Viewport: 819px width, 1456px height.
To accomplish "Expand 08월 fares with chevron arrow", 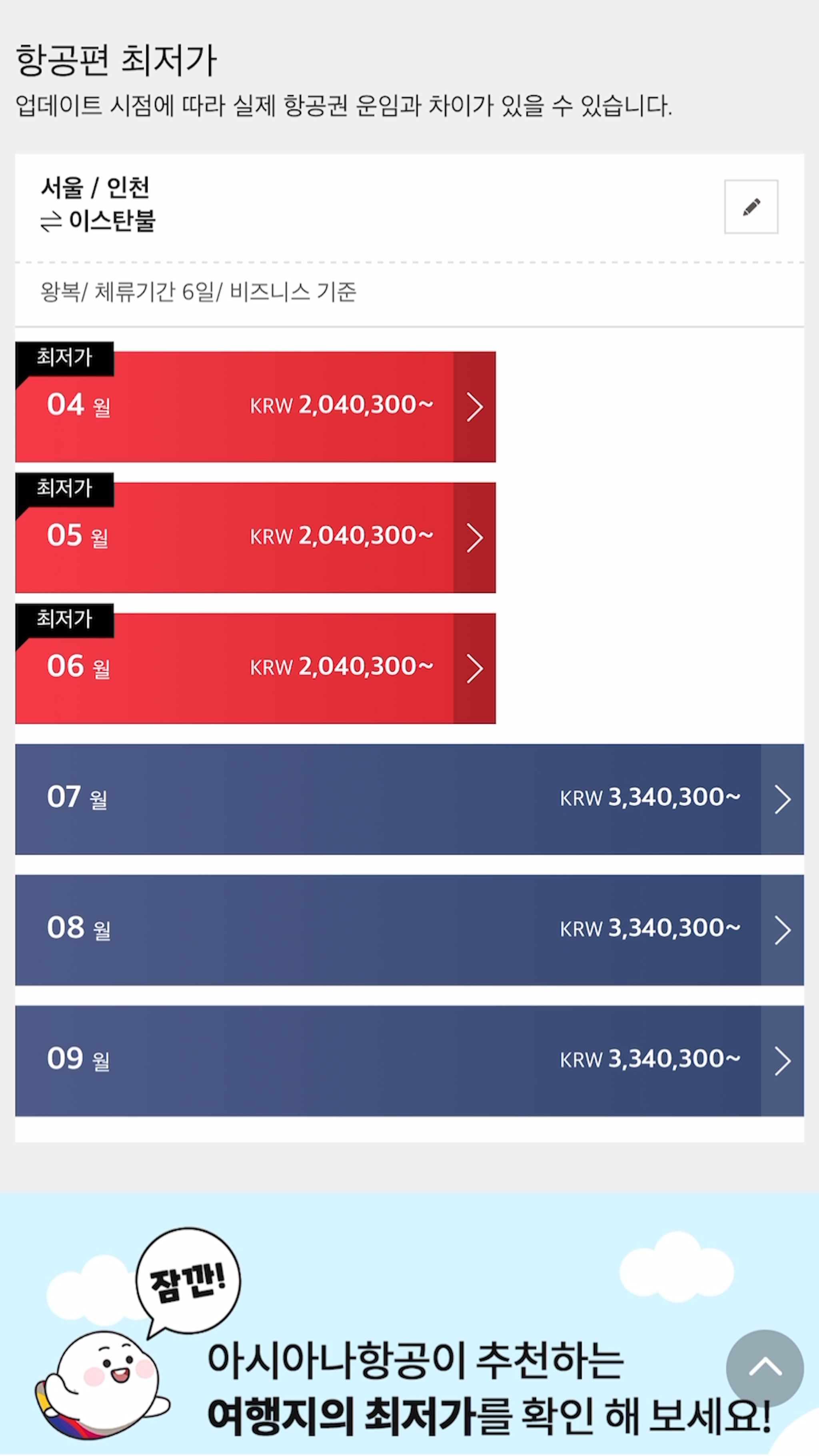I will click(782, 931).
